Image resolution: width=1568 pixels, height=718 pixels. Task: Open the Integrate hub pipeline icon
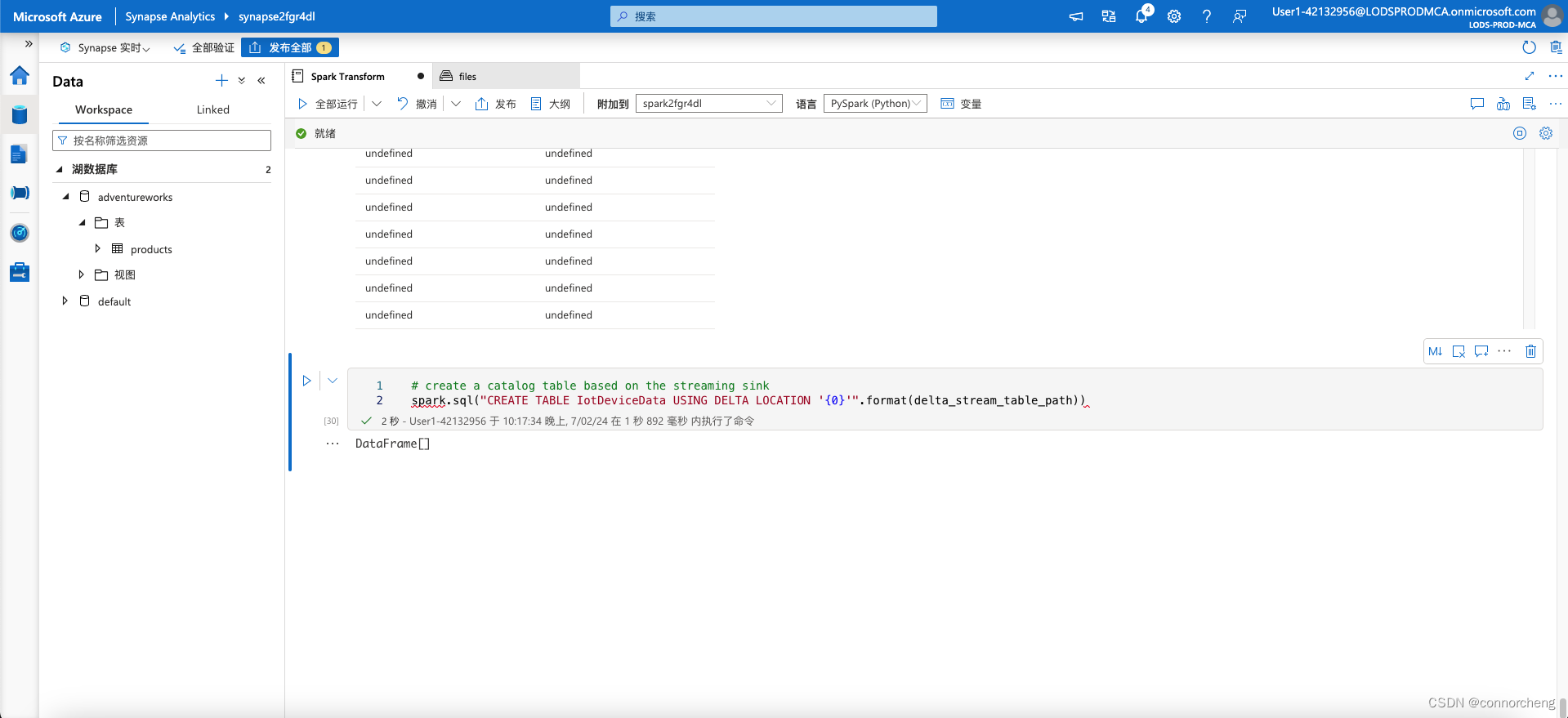point(20,193)
